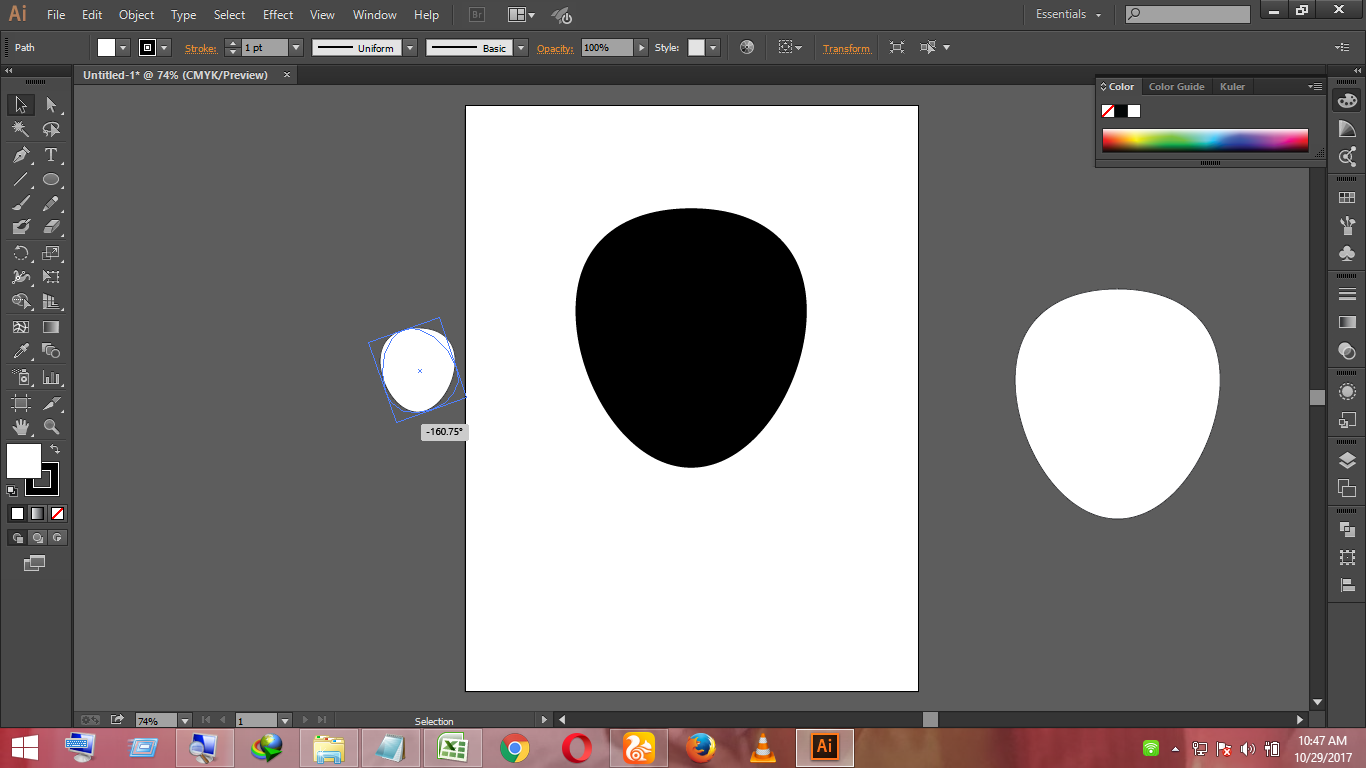Set paint mode to Color

click(x=17, y=513)
